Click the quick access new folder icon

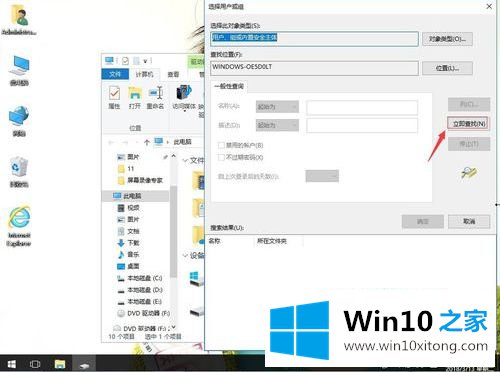136,61
